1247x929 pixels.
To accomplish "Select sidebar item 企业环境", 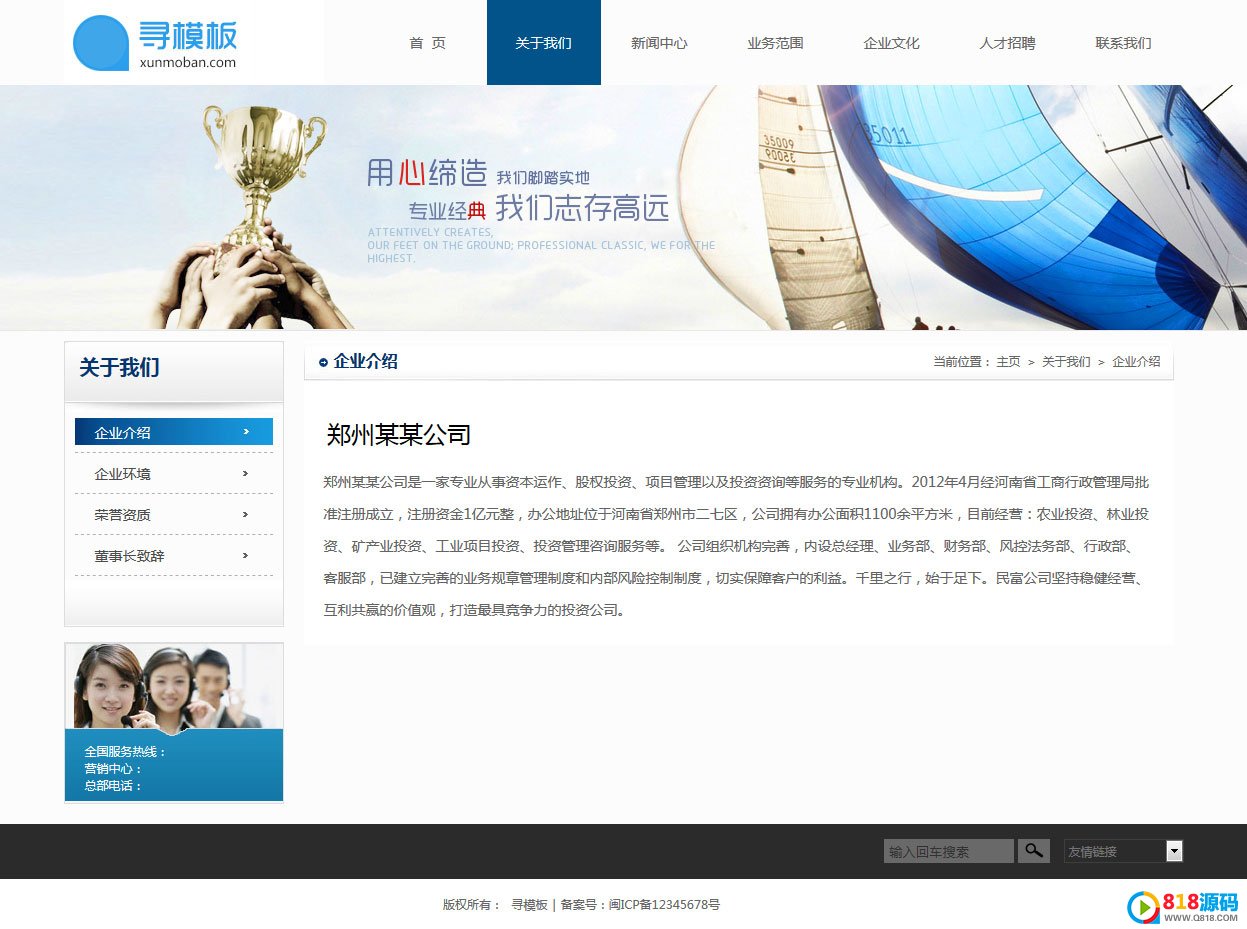I will pos(174,473).
